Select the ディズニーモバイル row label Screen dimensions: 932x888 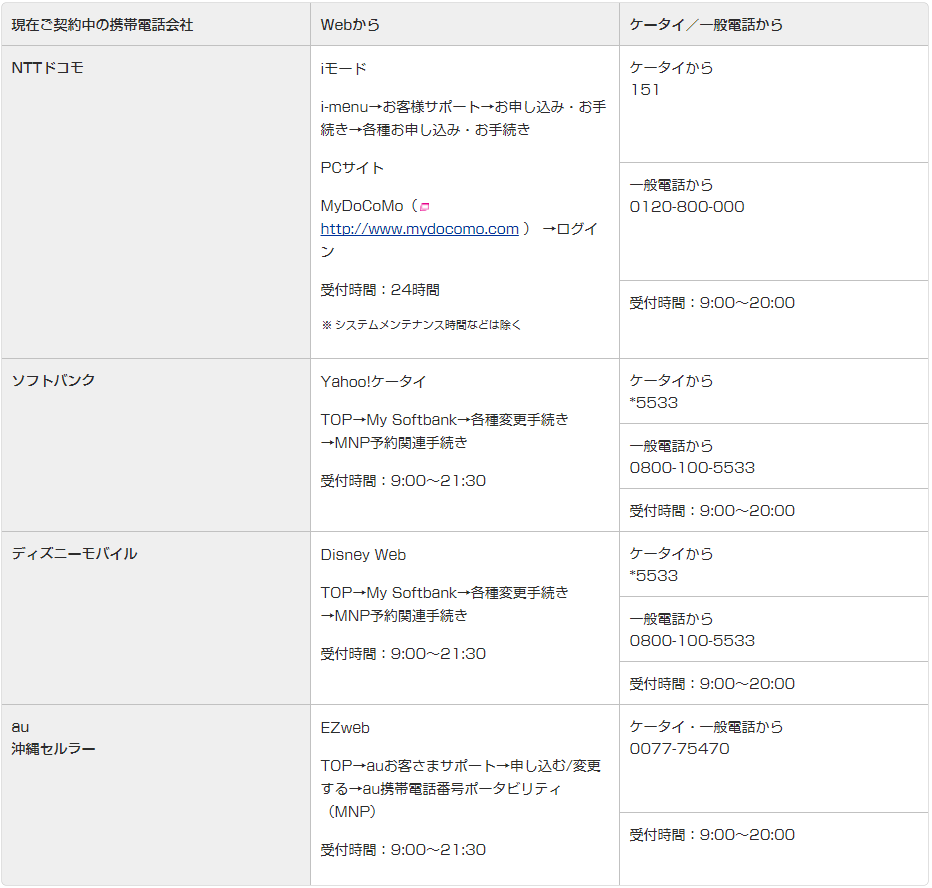tap(74, 554)
